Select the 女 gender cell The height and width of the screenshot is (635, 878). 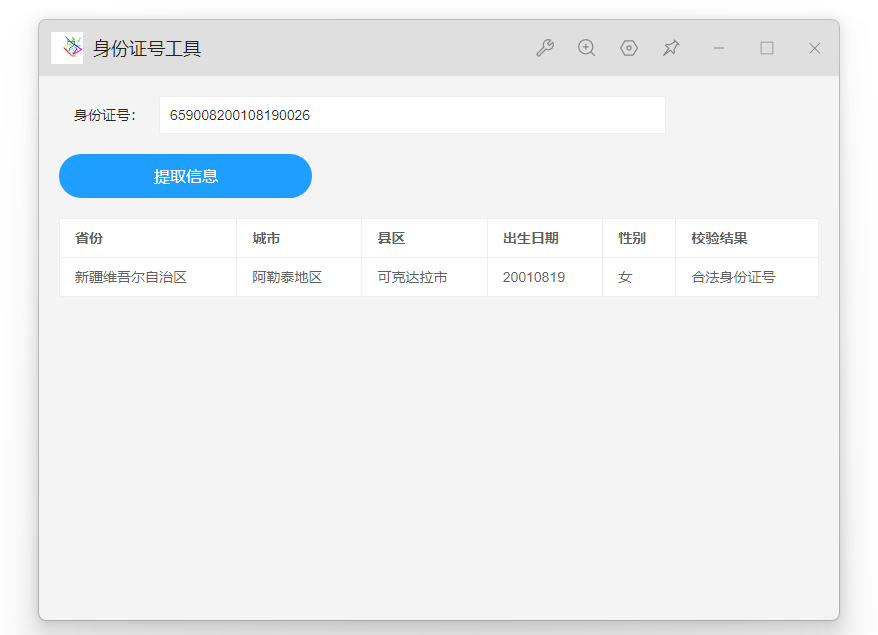coord(639,277)
